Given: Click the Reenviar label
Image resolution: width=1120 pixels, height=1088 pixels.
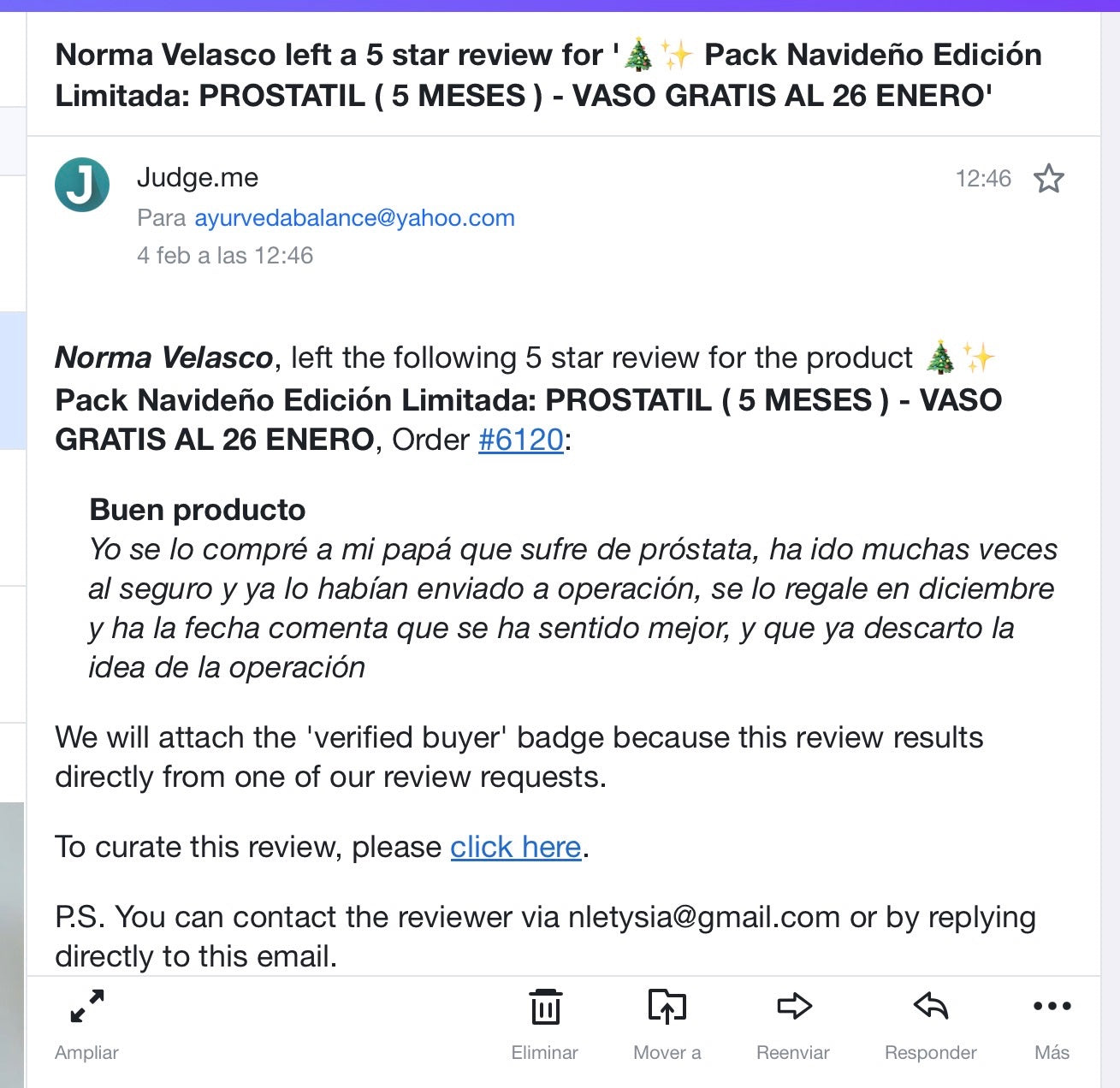Looking at the screenshot, I should point(793,1053).
